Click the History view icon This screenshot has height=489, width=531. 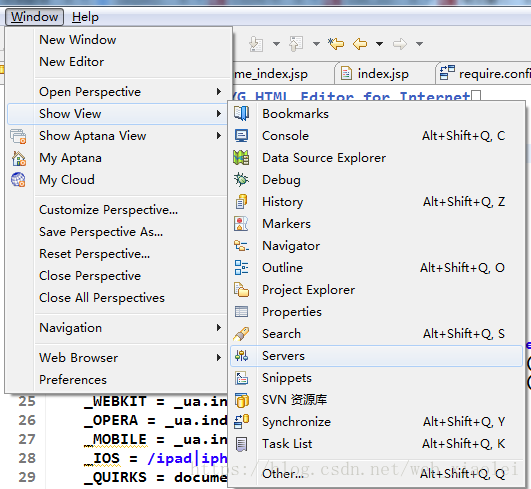(241, 201)
